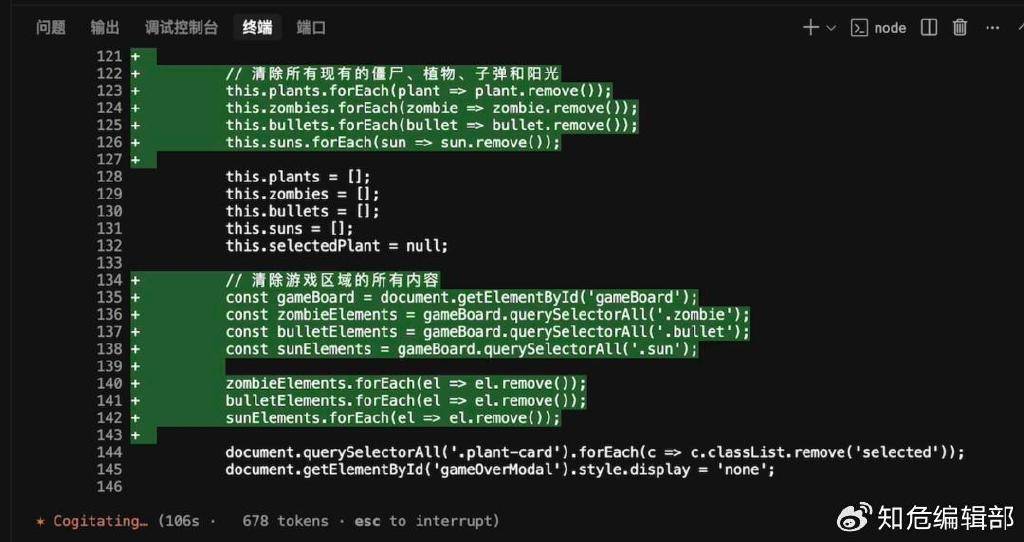Select the node terminal icon

point(859,27)
